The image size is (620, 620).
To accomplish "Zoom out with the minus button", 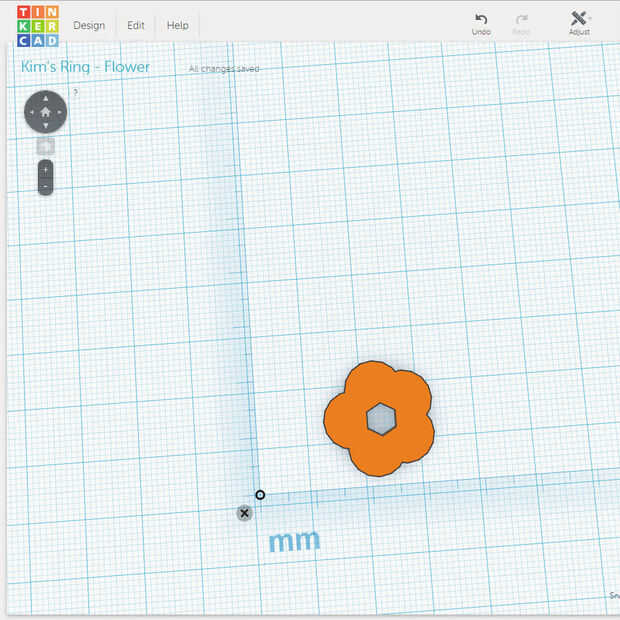I will [x=45, y=186].
